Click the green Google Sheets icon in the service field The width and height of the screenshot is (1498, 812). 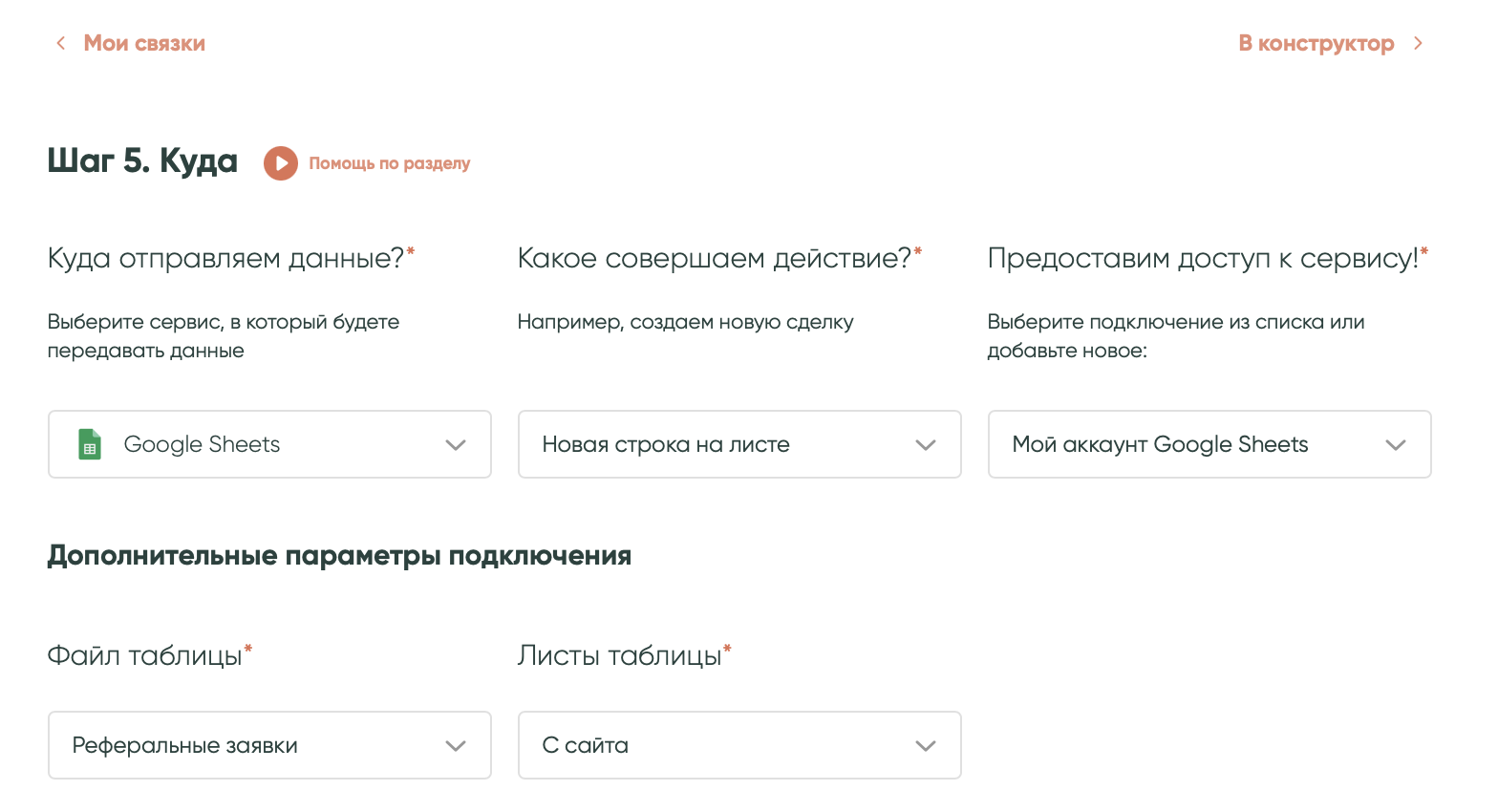[90, 444]
